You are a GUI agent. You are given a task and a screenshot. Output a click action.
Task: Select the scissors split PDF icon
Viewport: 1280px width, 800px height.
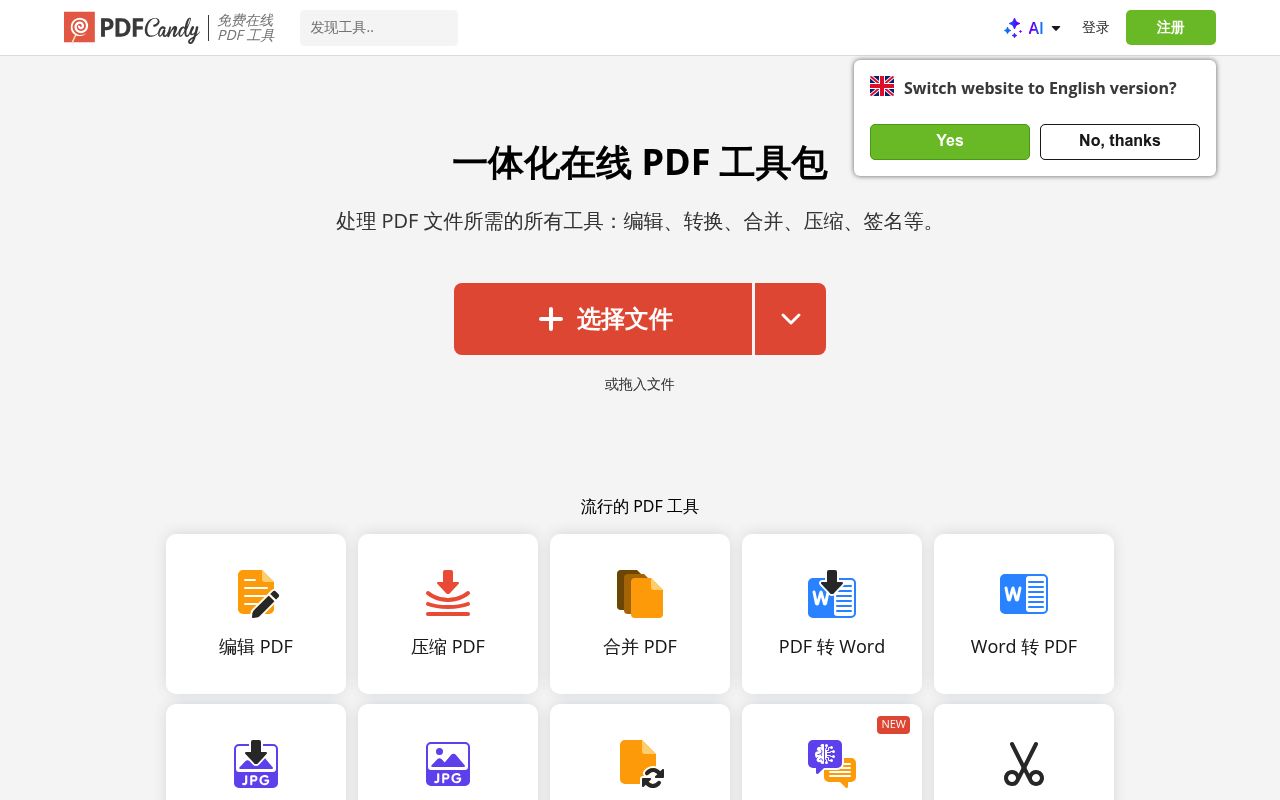coord(1024,764)
